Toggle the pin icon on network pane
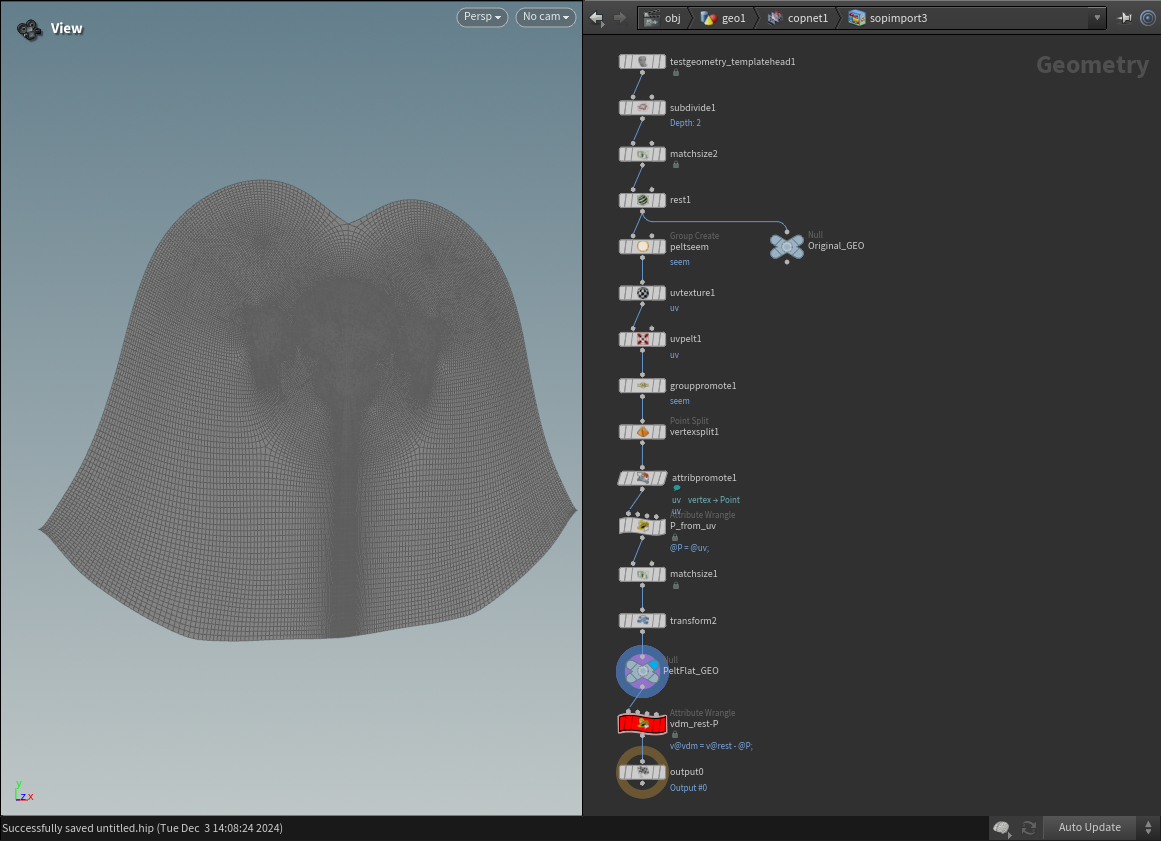 point(1124,18)
